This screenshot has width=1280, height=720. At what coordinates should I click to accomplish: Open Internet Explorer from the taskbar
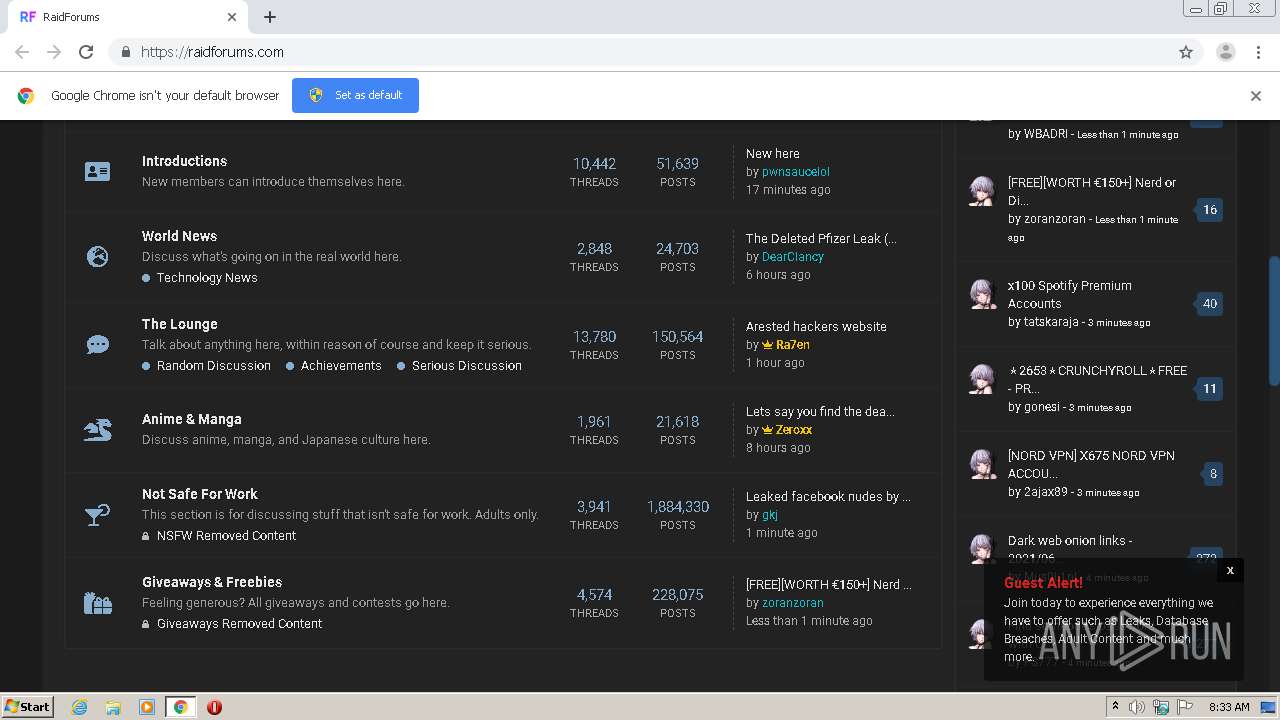(x=79, y=707)
